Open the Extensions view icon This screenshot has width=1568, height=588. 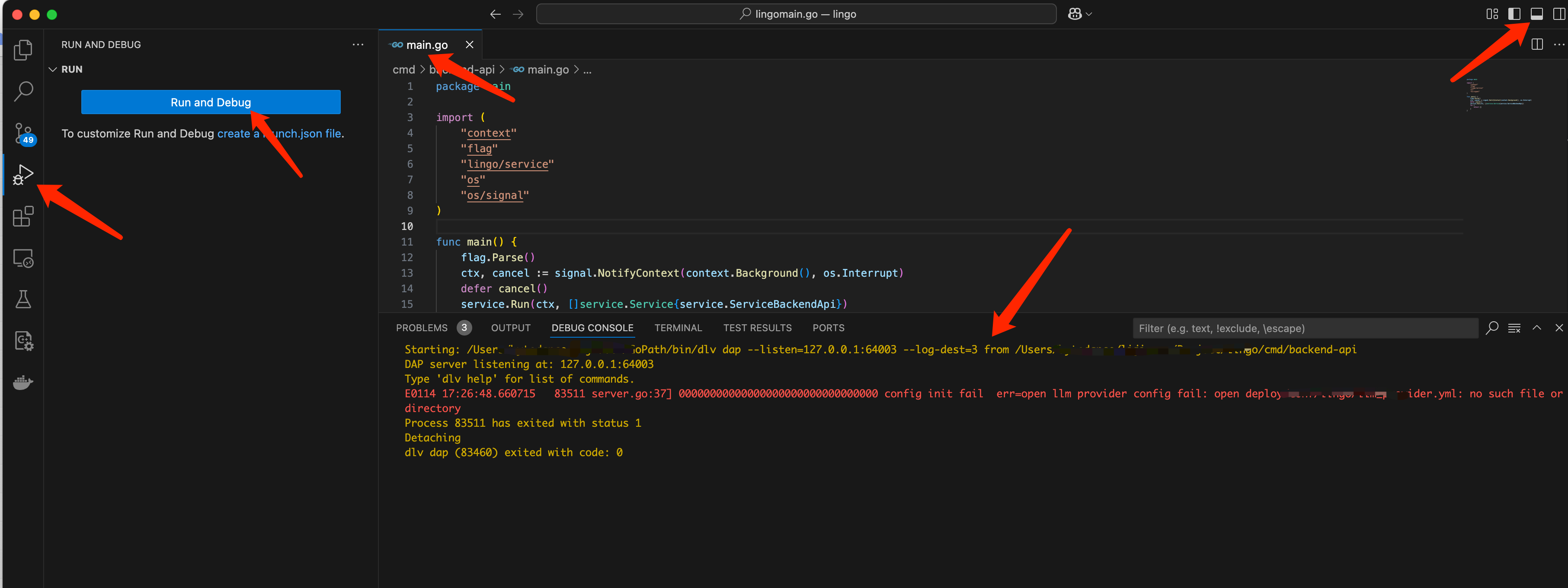click(x=23, y=216)
